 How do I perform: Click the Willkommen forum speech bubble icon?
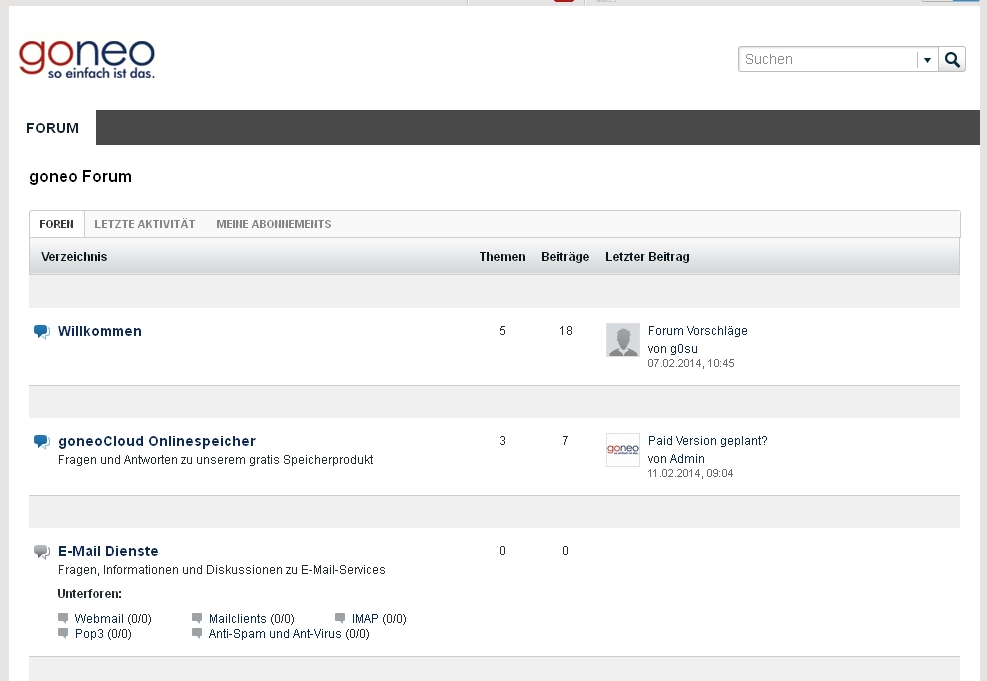(x=42, y=332)
